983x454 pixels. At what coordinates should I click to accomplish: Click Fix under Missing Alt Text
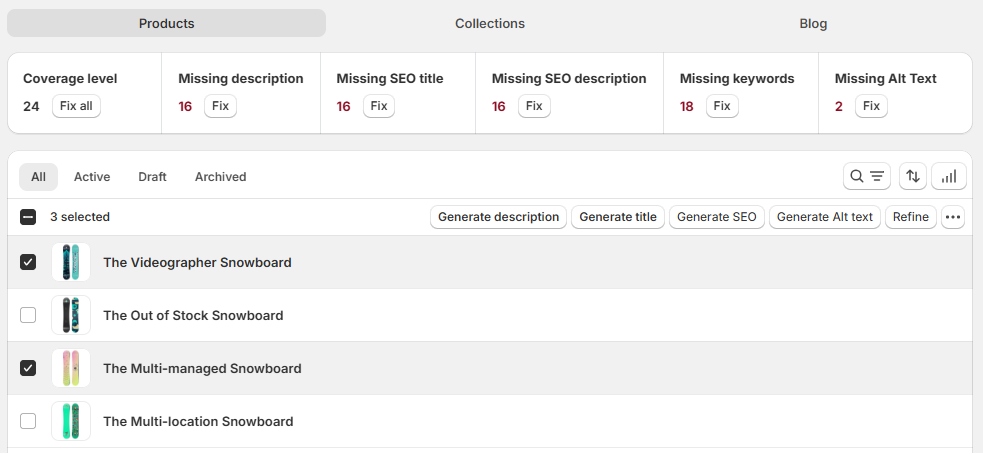tap(871, 106)
